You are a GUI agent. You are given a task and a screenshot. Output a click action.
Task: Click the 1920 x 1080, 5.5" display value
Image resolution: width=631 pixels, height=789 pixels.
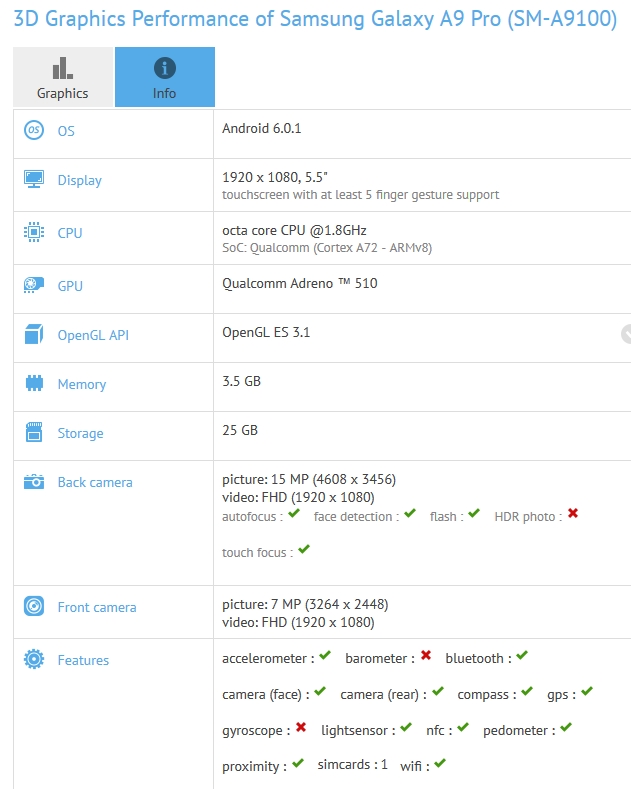coord(275,177)
